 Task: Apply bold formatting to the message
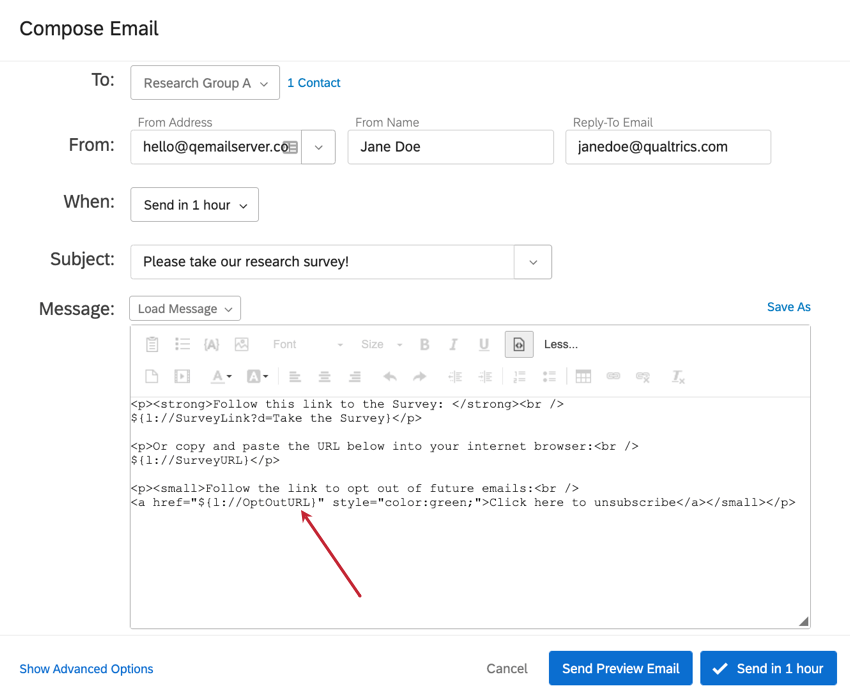424,343
